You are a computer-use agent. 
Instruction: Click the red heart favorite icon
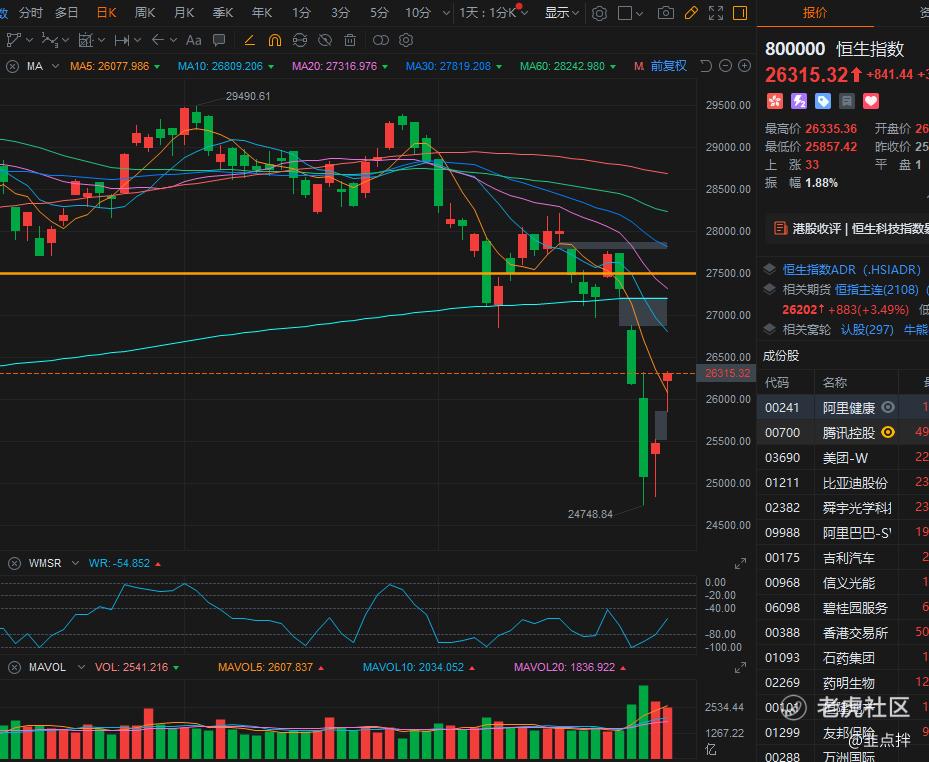870,101
